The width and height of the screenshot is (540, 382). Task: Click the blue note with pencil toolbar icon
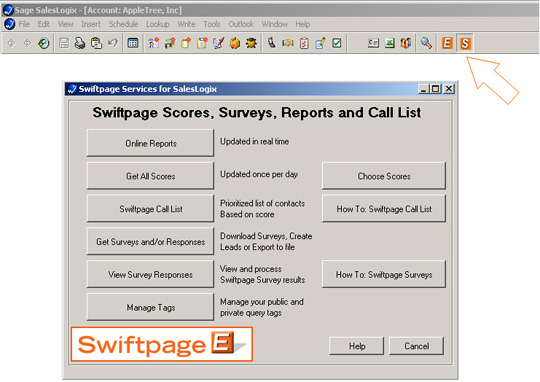click(x=320, y=43)
